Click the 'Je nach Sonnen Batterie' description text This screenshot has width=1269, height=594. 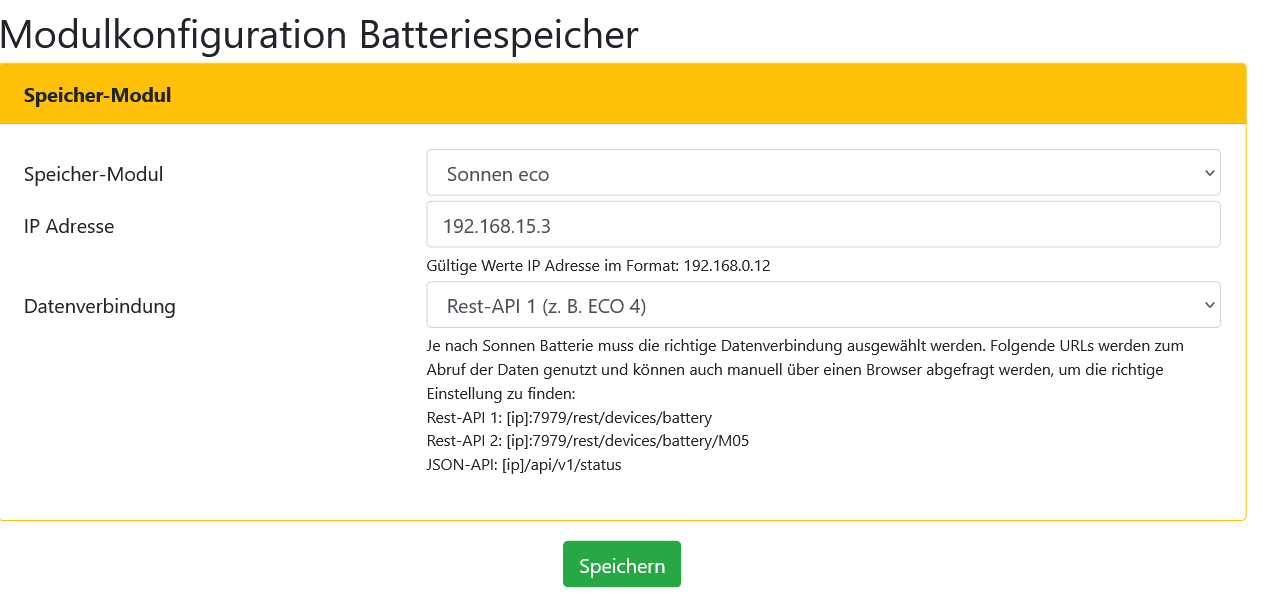805,345
